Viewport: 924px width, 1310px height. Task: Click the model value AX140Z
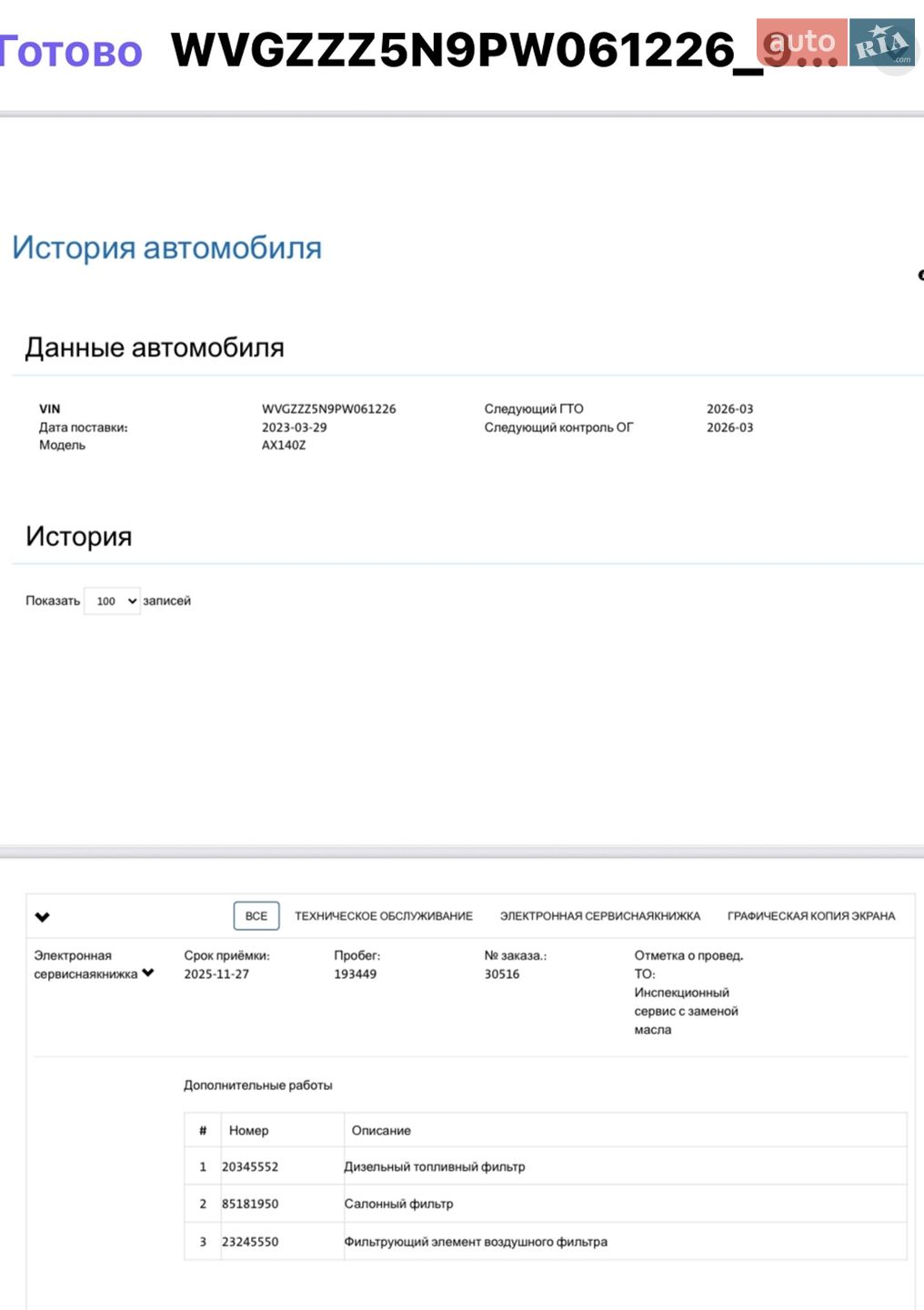[284, 446]
